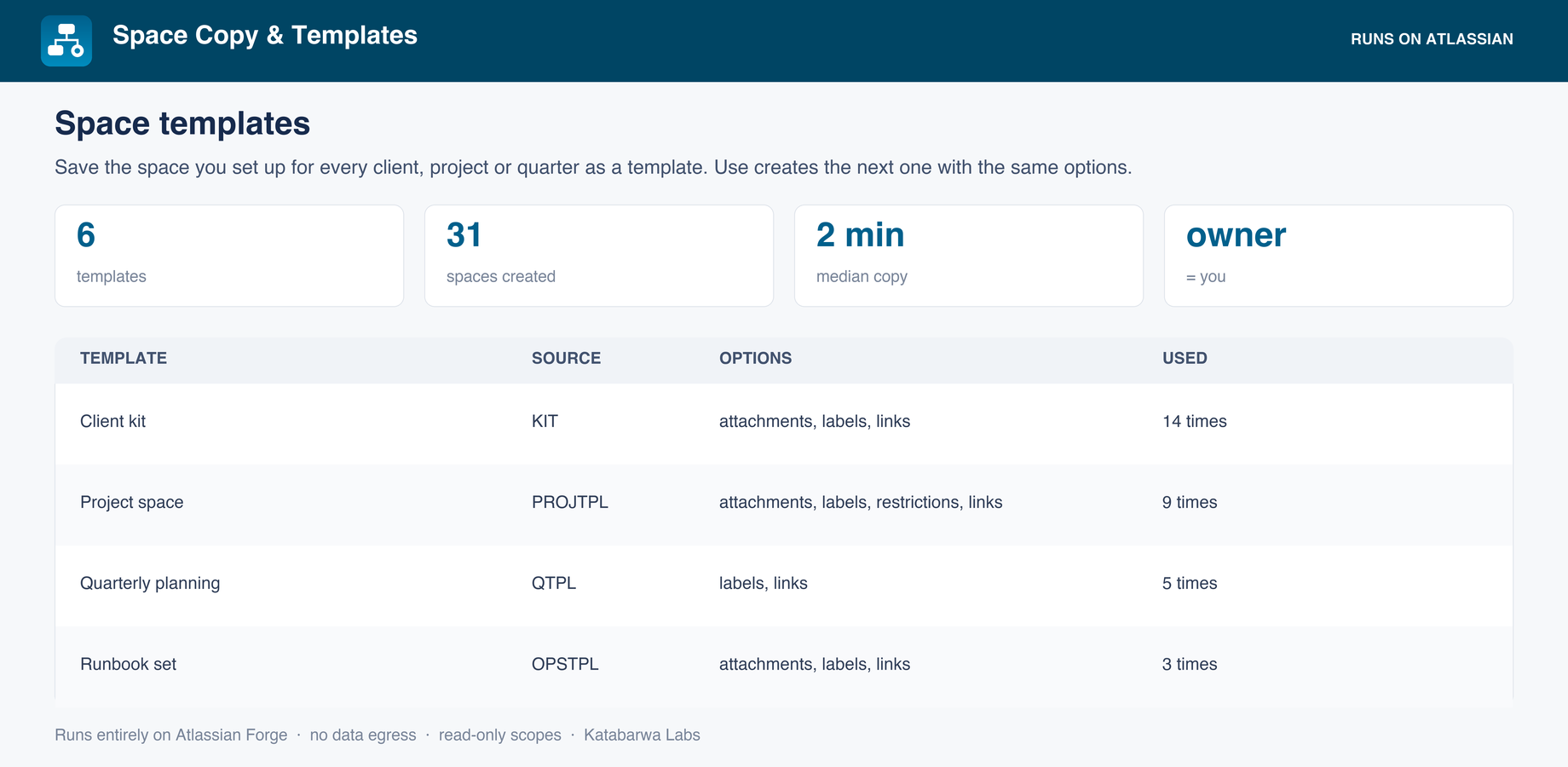Click the USED column header
The image size is (1568, 767).
coord(1185,358)
